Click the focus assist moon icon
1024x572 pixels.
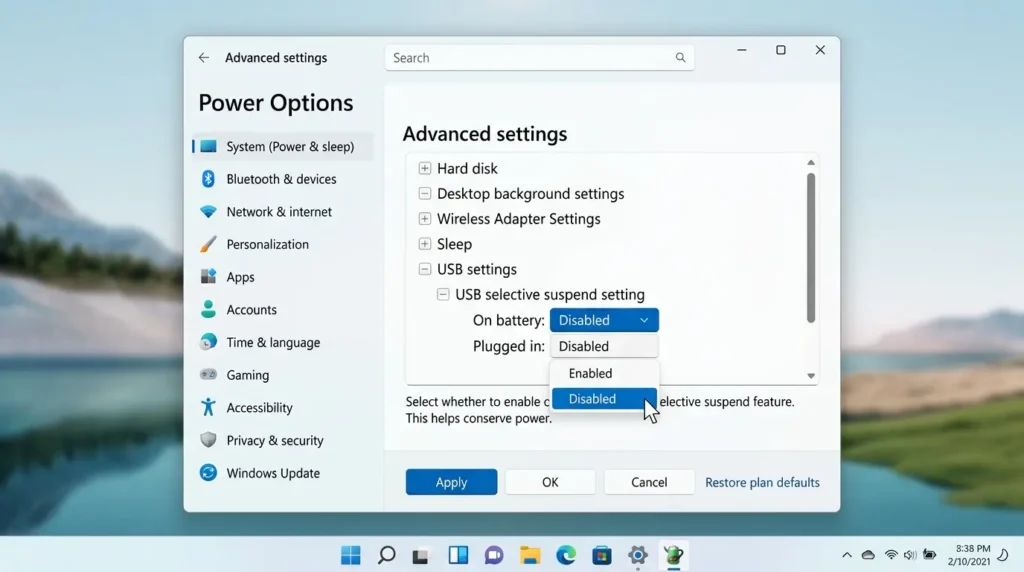tap(1004, 555)
